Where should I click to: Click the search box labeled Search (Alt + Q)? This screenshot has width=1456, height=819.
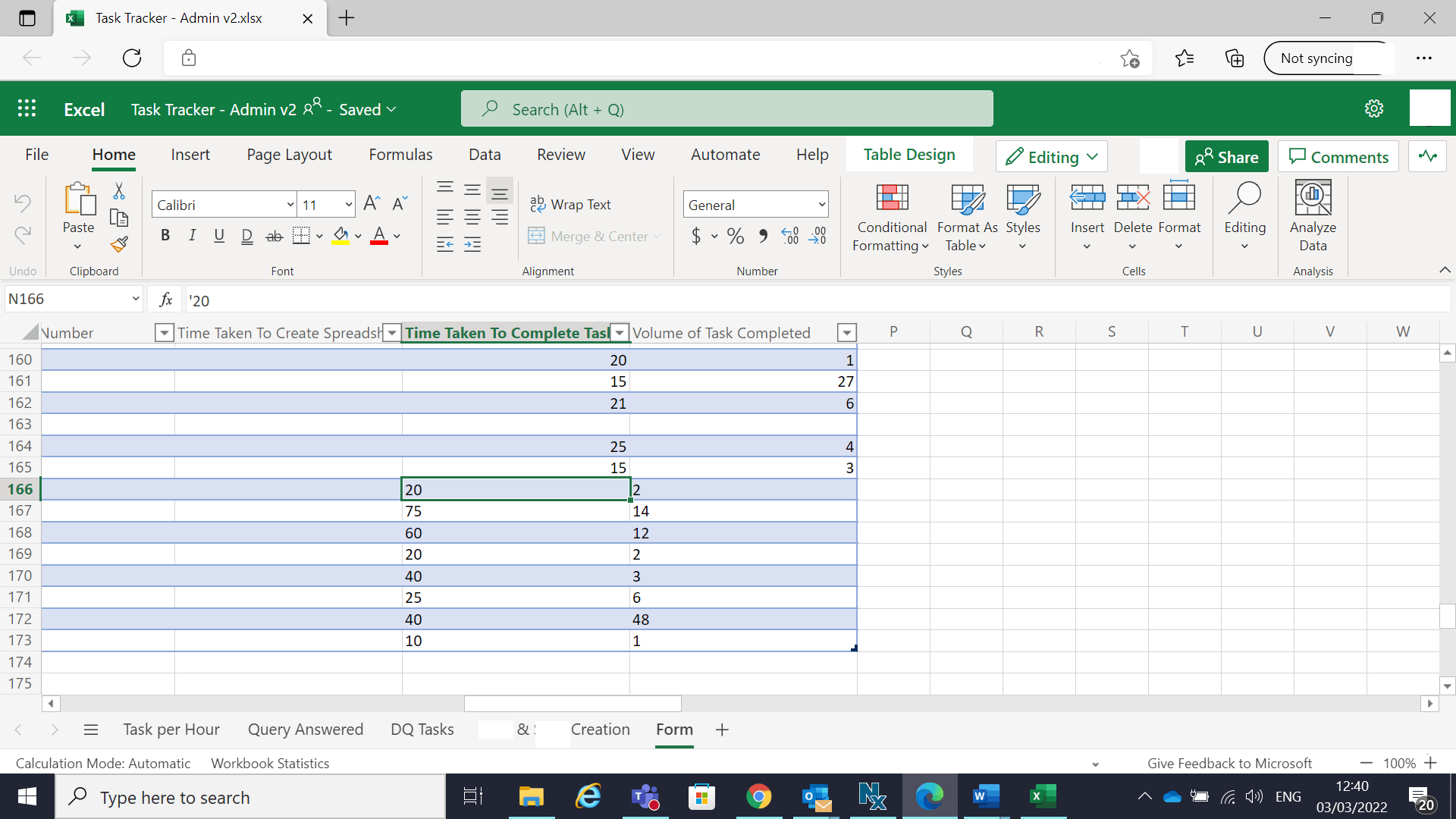point(726,109)
